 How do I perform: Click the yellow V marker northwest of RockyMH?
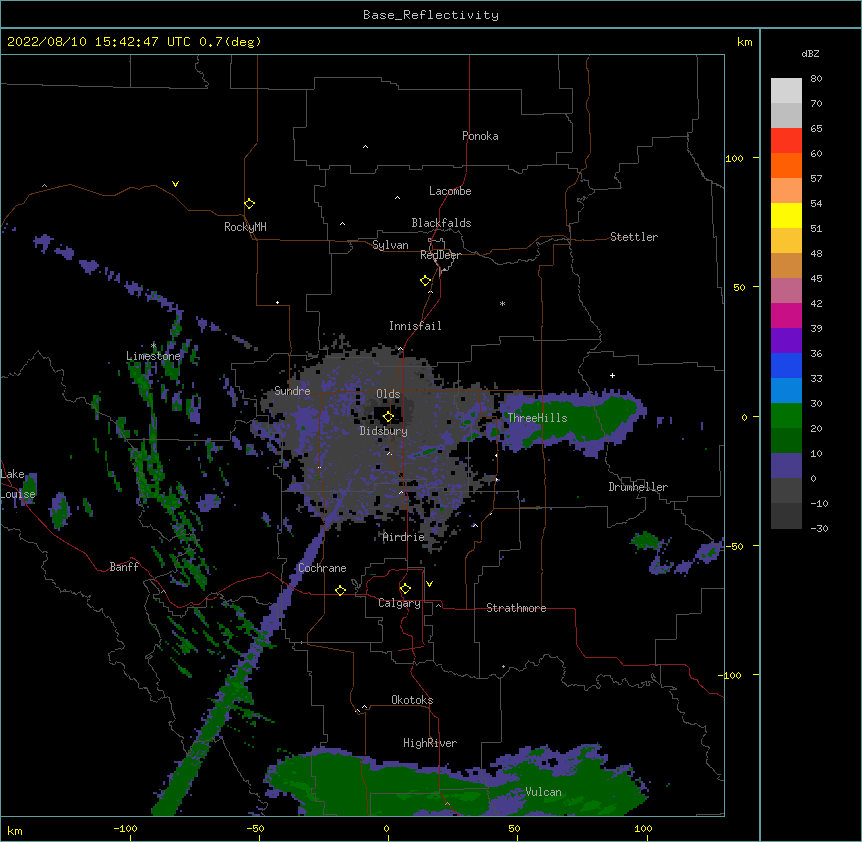(175, 184)
